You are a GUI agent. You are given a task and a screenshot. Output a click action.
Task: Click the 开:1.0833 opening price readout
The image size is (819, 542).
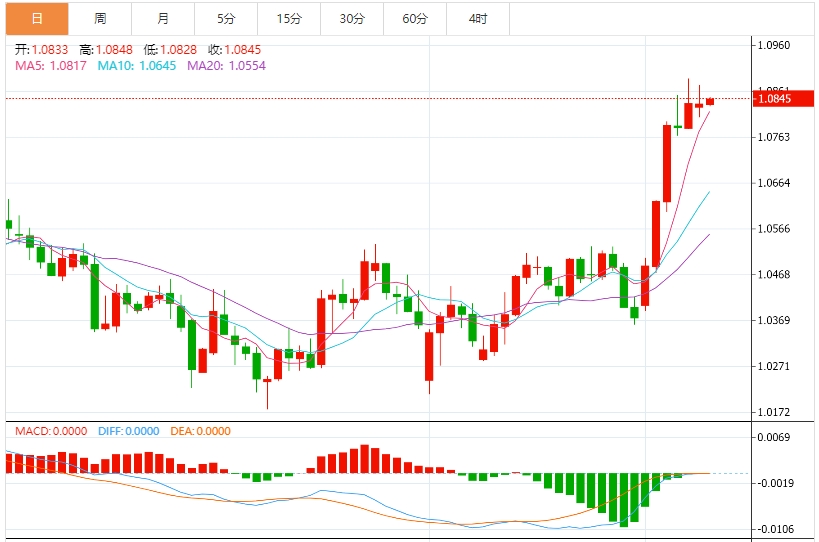(41, 49)
